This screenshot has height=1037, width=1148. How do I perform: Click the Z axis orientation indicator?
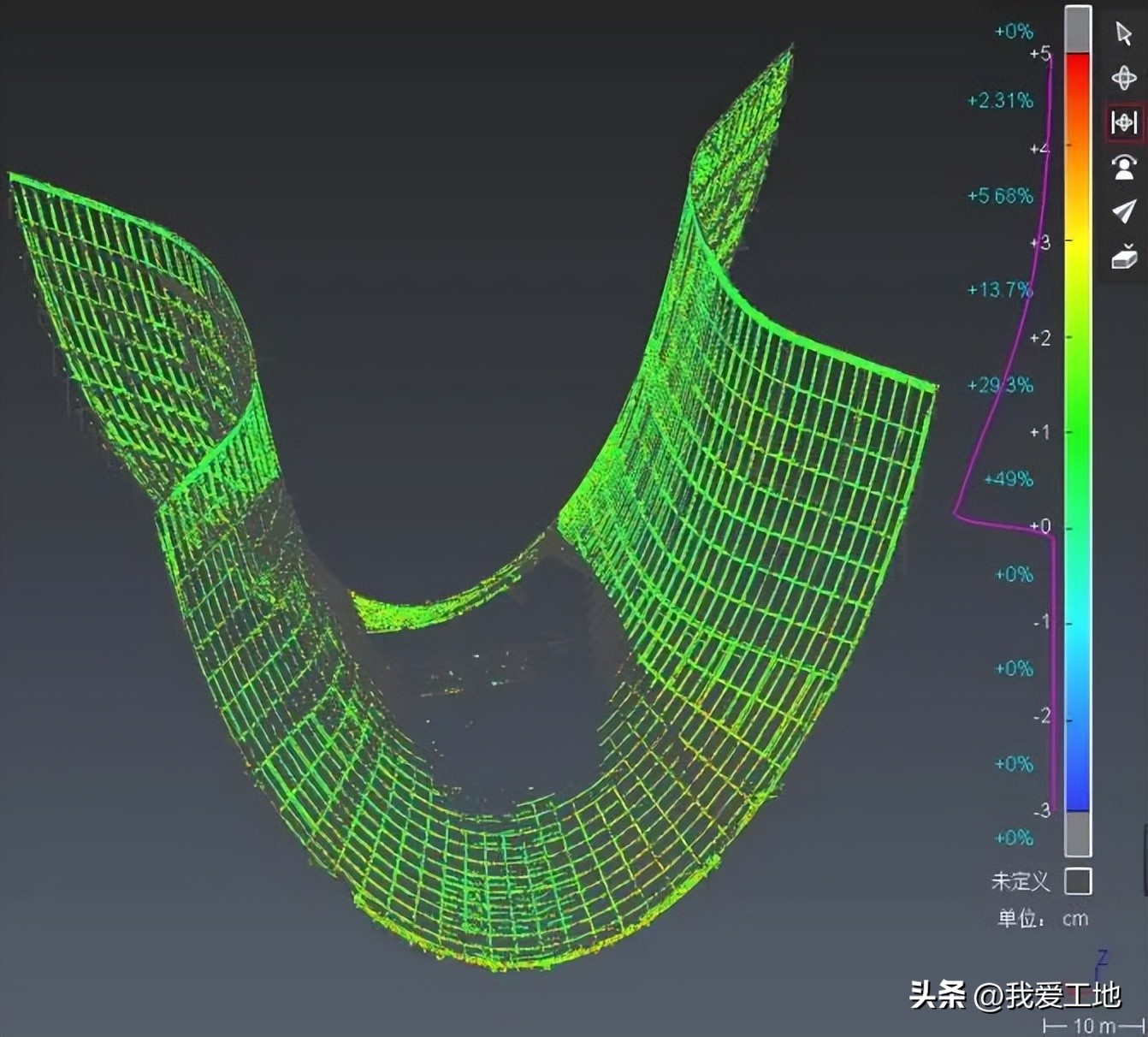(x=1102, y=957)
